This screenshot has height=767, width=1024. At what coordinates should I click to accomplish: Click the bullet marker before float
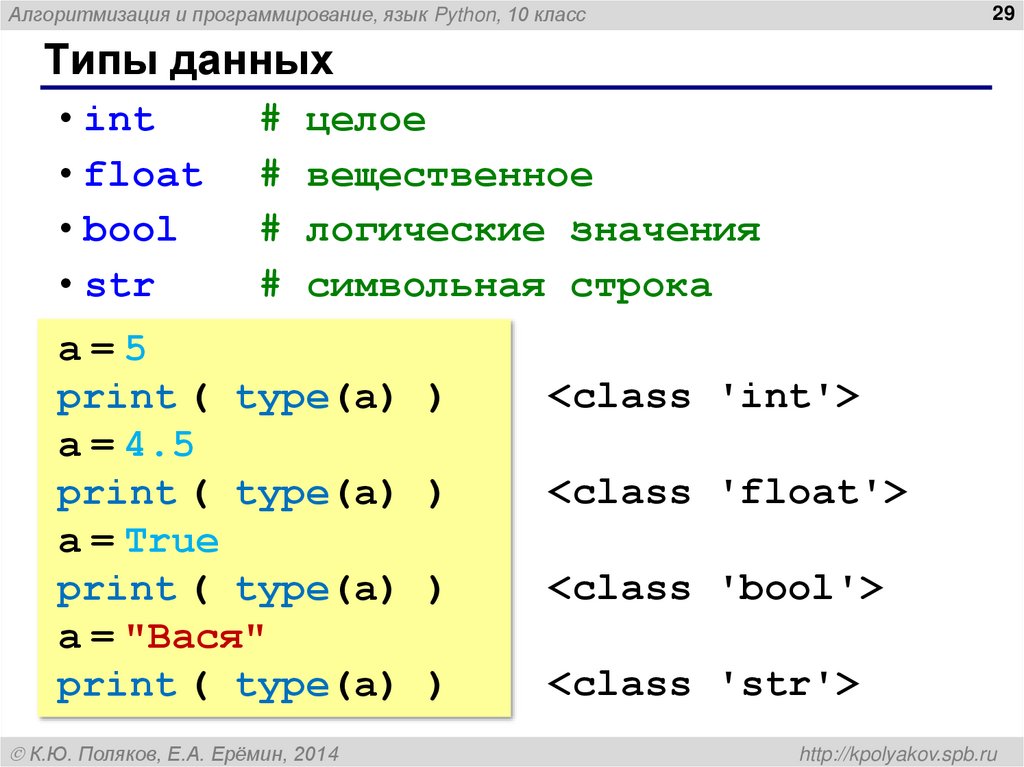click(x=66, y=175)
